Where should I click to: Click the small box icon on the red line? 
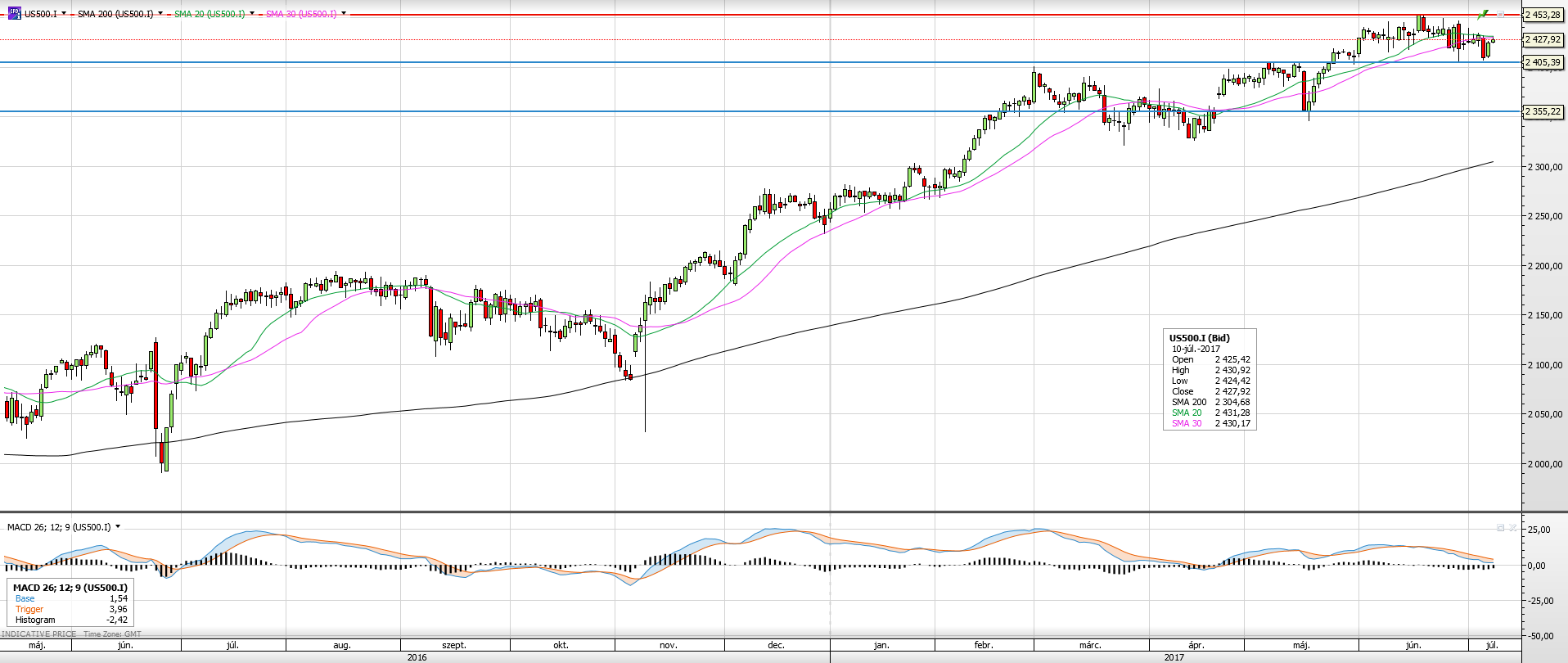1501,14
